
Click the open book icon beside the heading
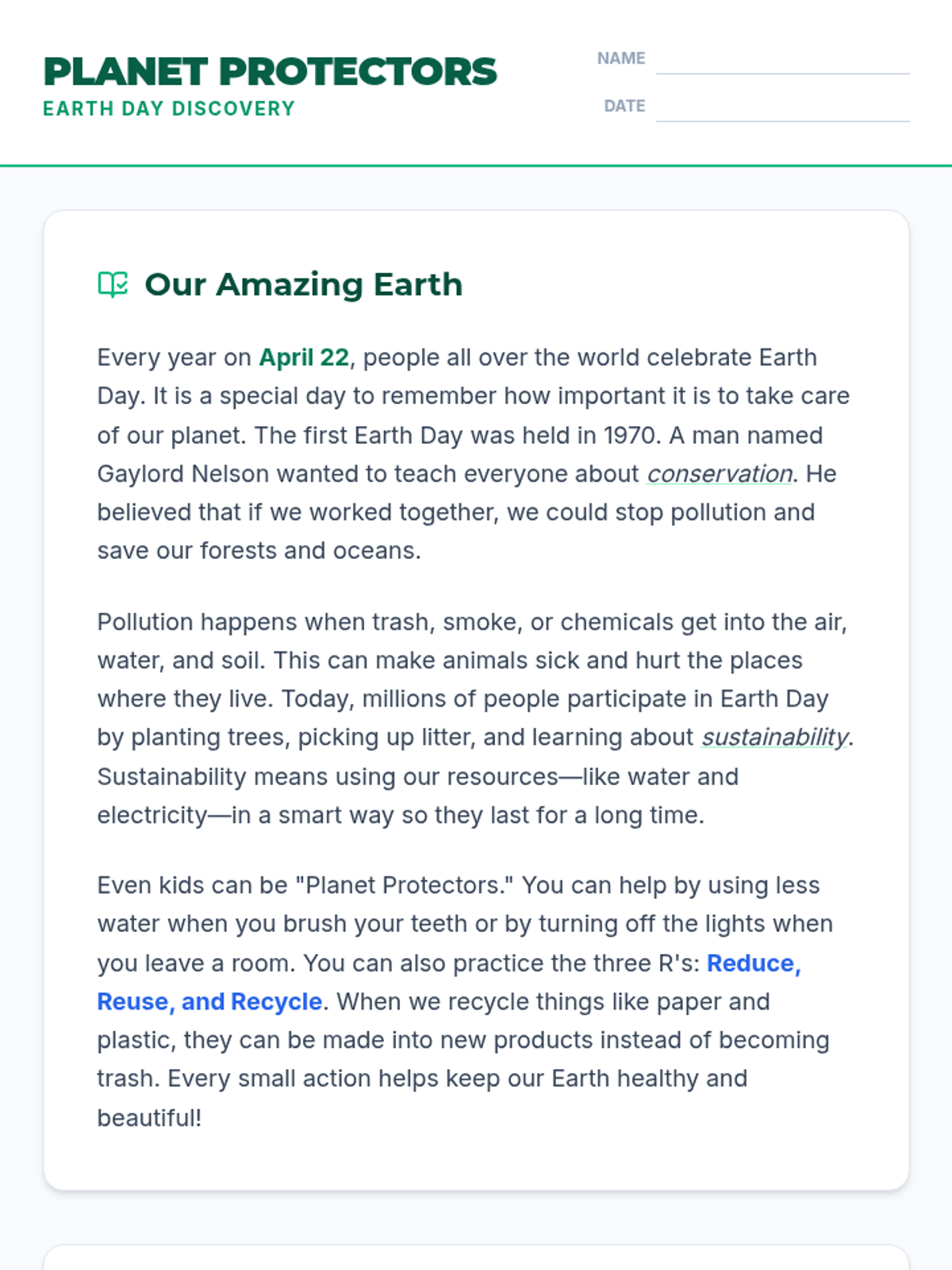click(x=113, y=284)
